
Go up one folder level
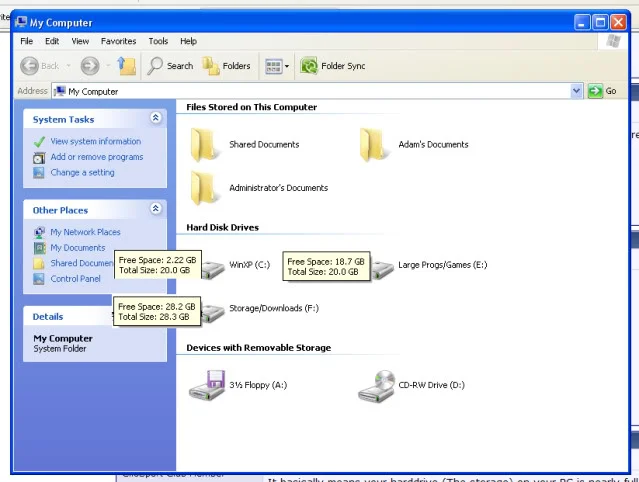127,66
